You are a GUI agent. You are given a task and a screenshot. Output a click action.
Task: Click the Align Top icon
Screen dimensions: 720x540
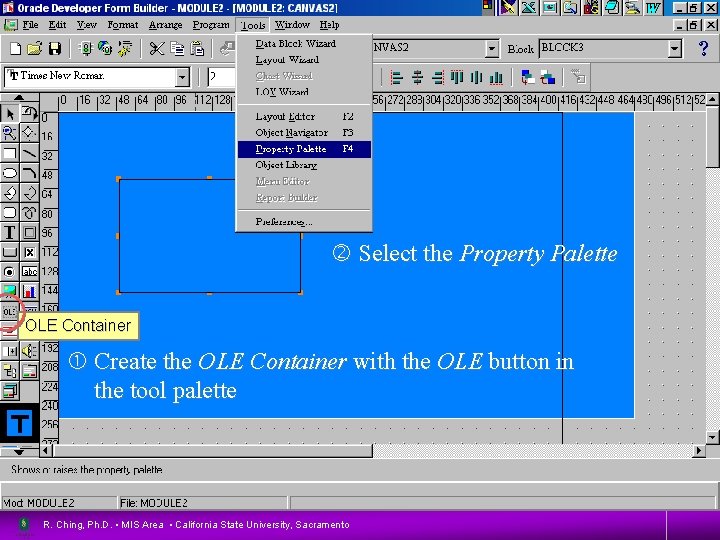tap(457, 77)
